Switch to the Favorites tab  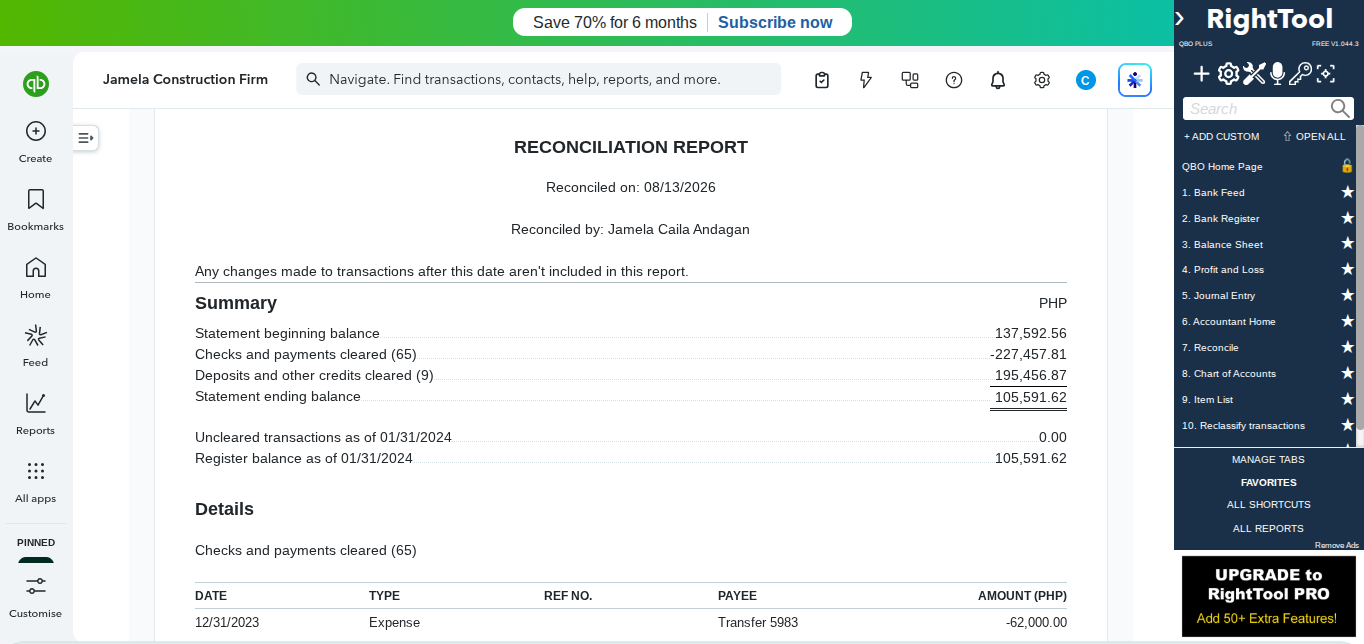tap(1268, 482)
